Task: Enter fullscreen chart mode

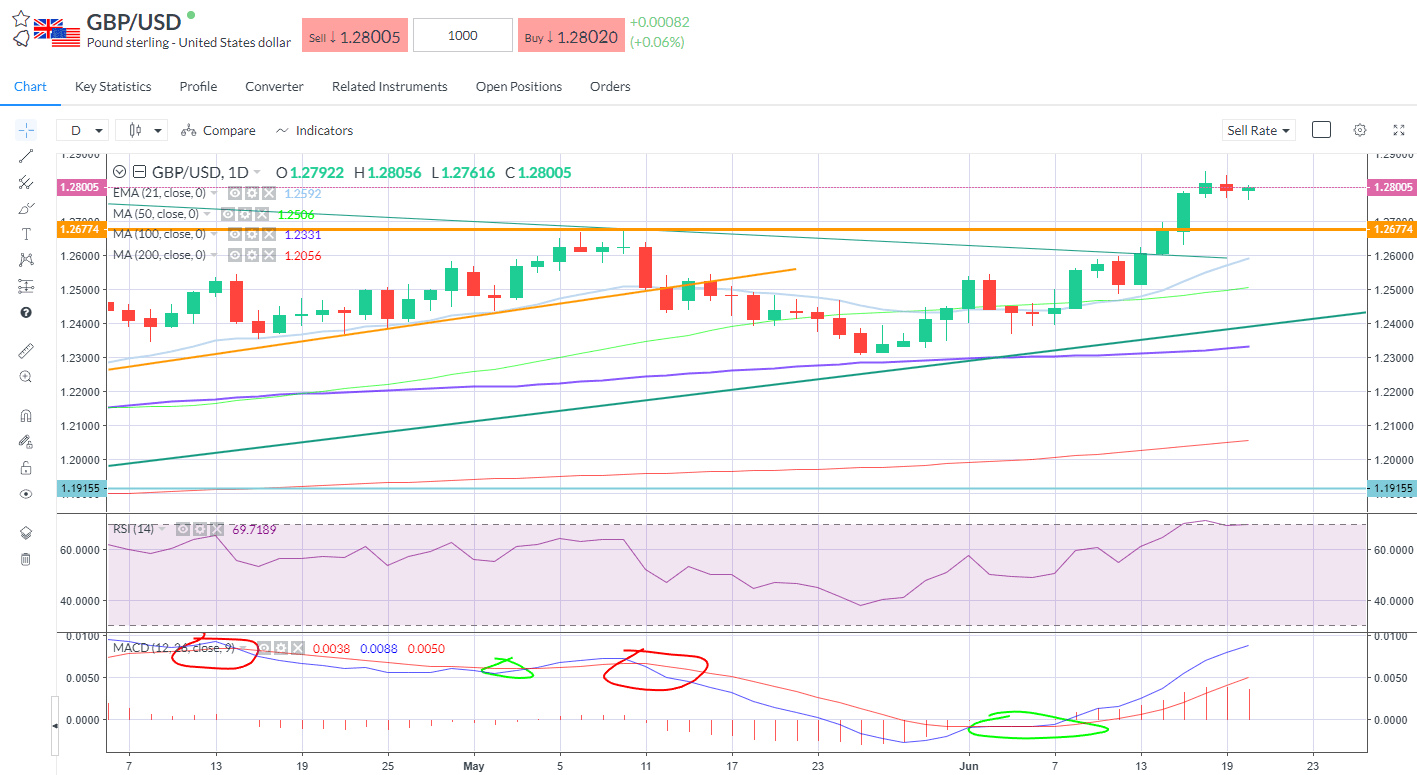Action: point(1399,130)
